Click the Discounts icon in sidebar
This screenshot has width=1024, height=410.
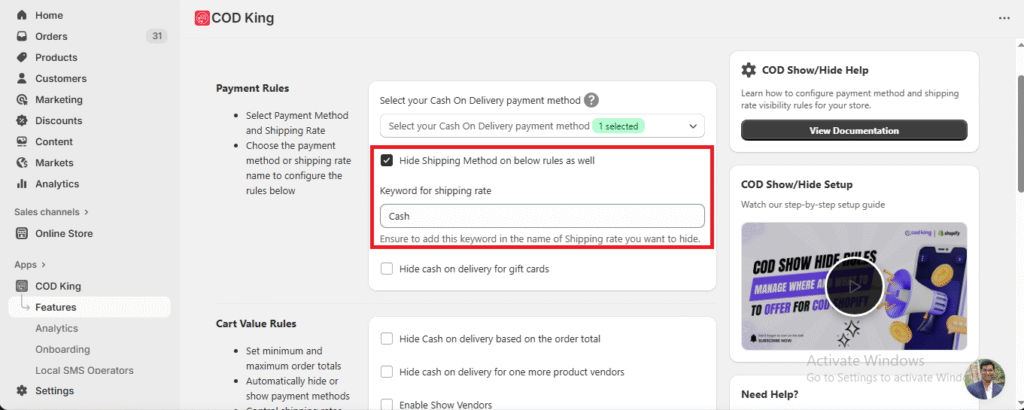[22, 120]
